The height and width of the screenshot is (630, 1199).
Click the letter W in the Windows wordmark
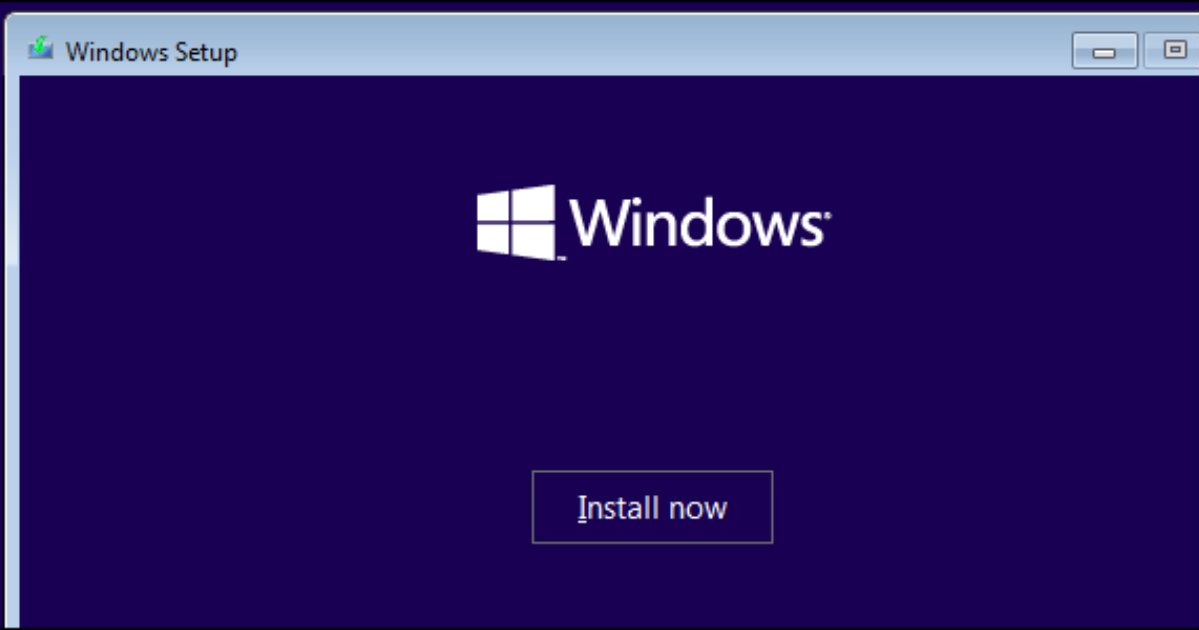pos(596,222)
